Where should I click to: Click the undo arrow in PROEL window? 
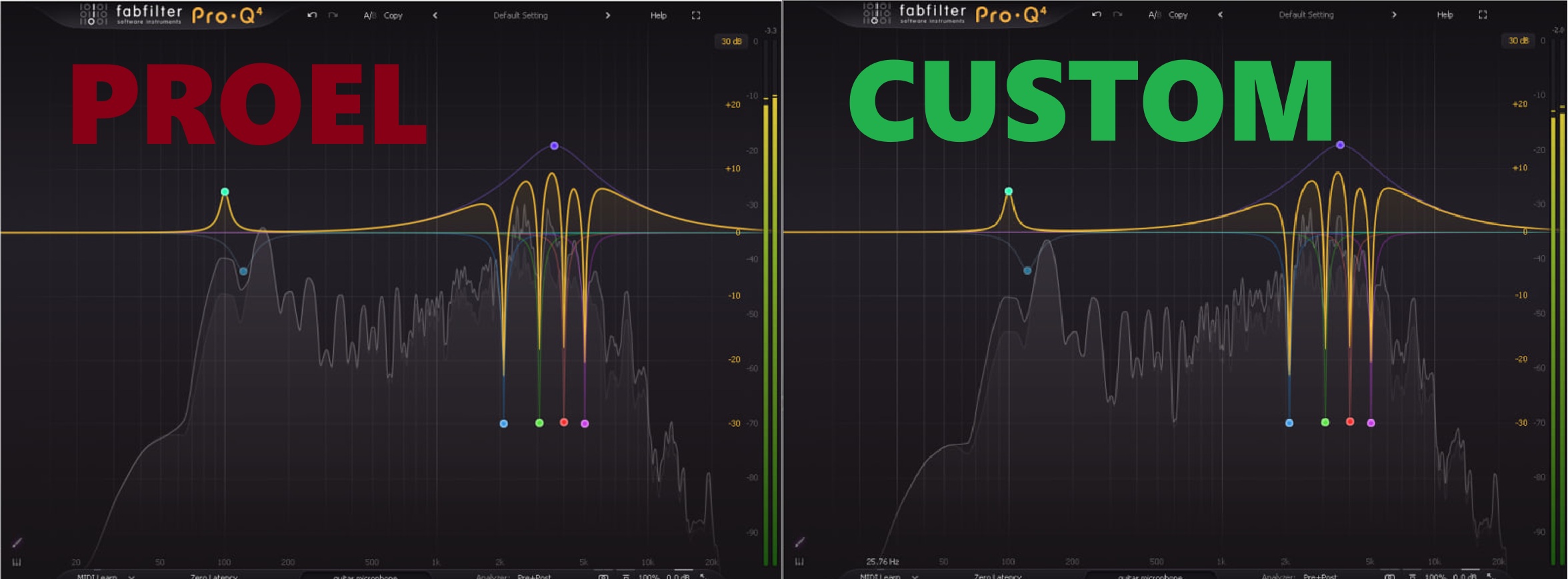point(312,15)
